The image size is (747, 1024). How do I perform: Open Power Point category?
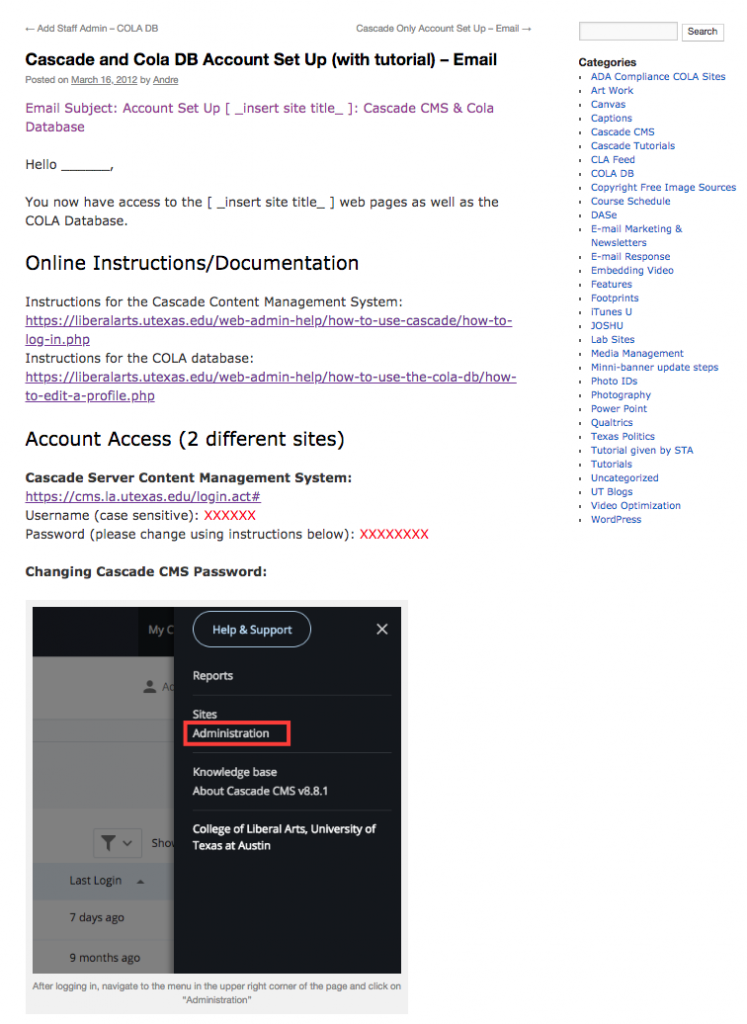pos(618,409)
